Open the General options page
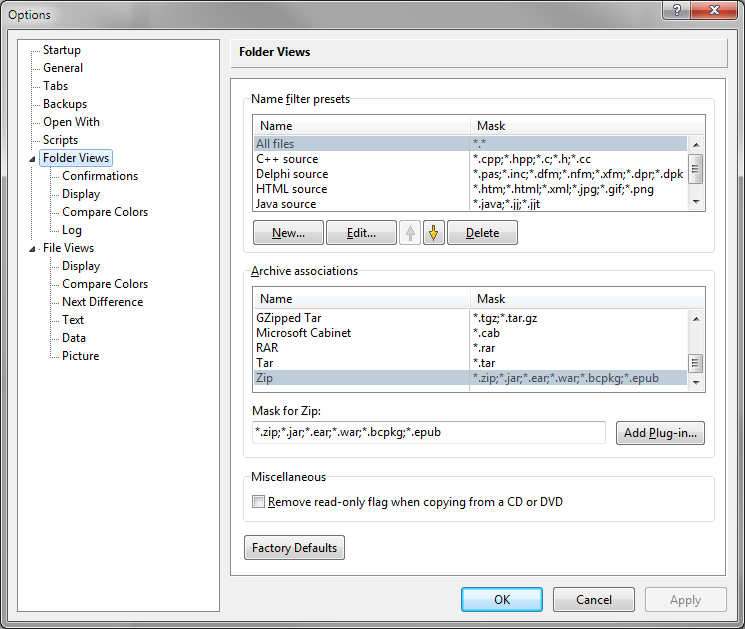The height and width of the screenshot is (629, 745). [x=63, y=68]
